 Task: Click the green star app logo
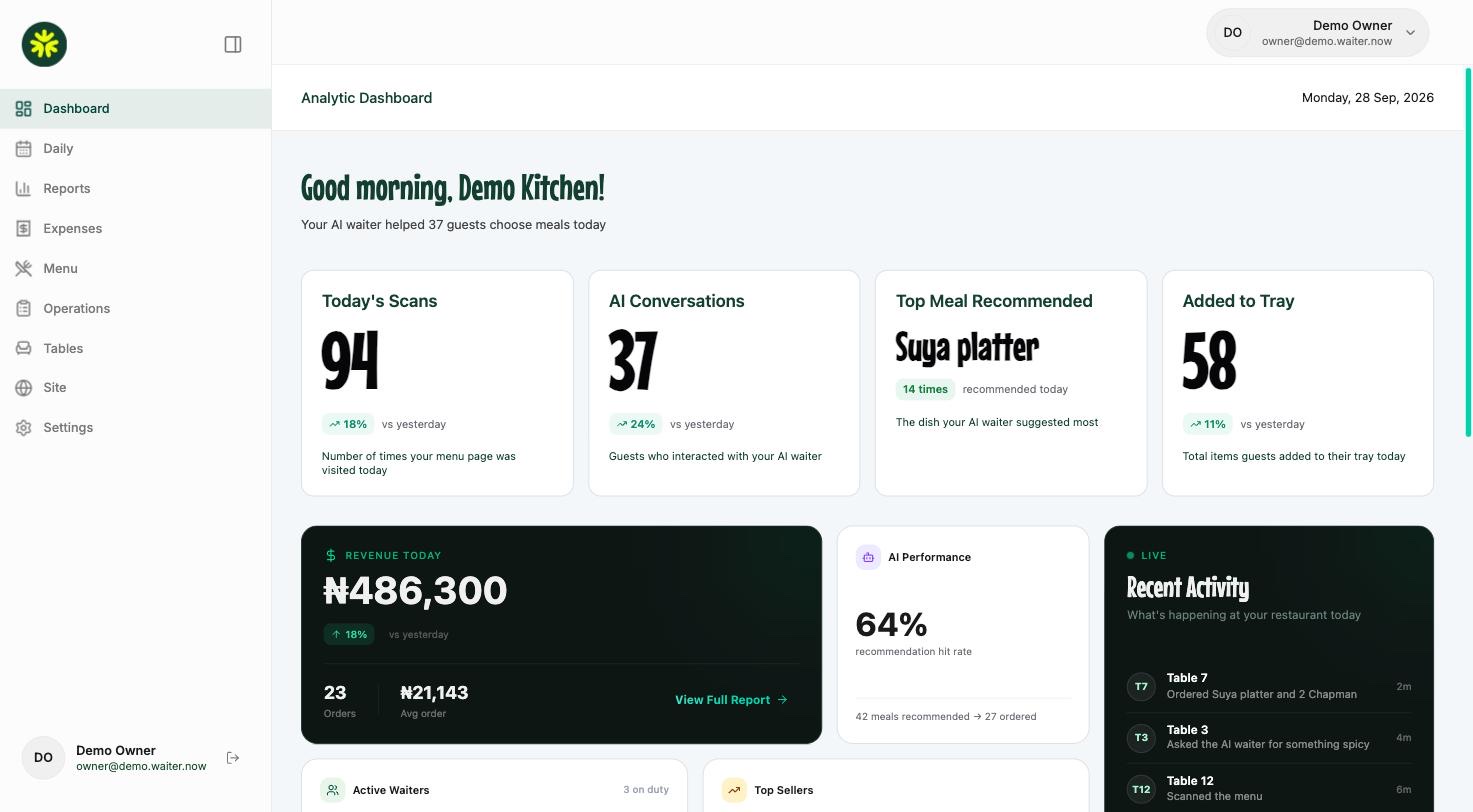tap(44, 44)
